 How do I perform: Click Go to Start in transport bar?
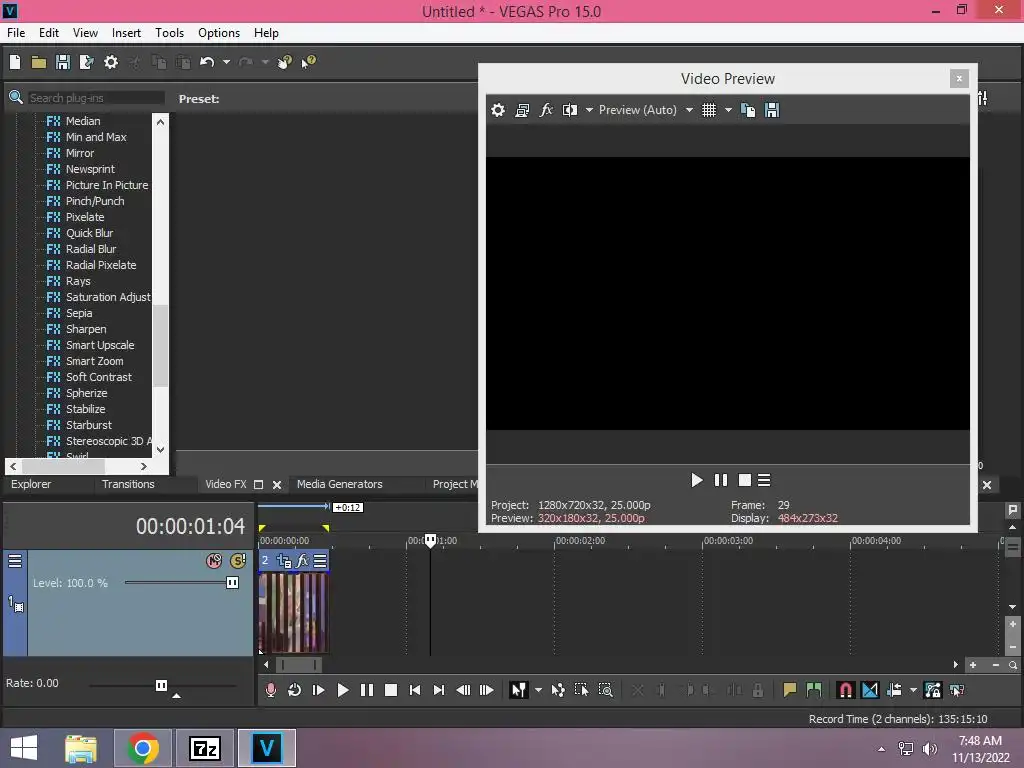point(415,690)
